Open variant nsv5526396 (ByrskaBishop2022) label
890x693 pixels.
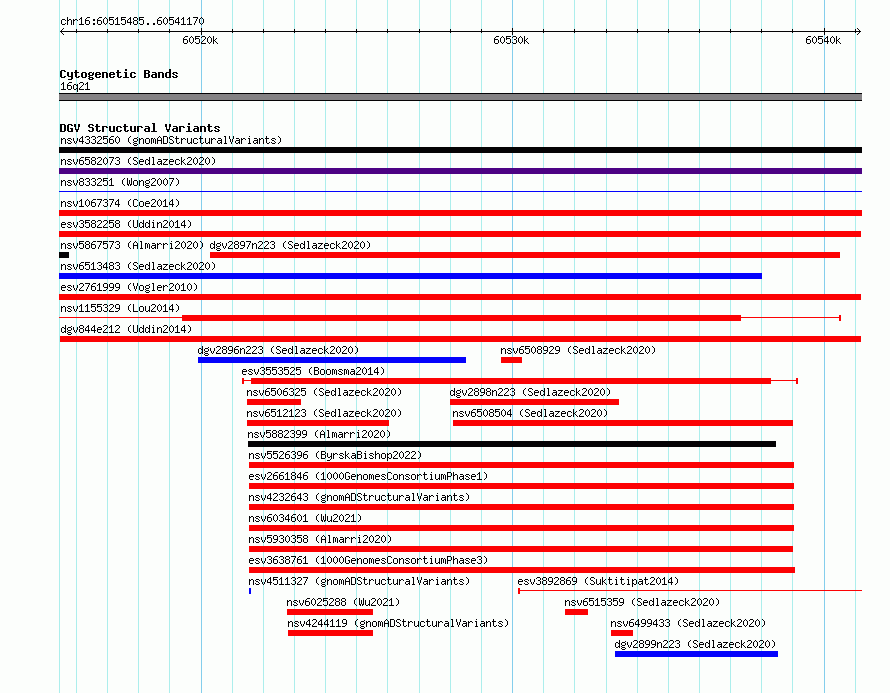point(335,455)
